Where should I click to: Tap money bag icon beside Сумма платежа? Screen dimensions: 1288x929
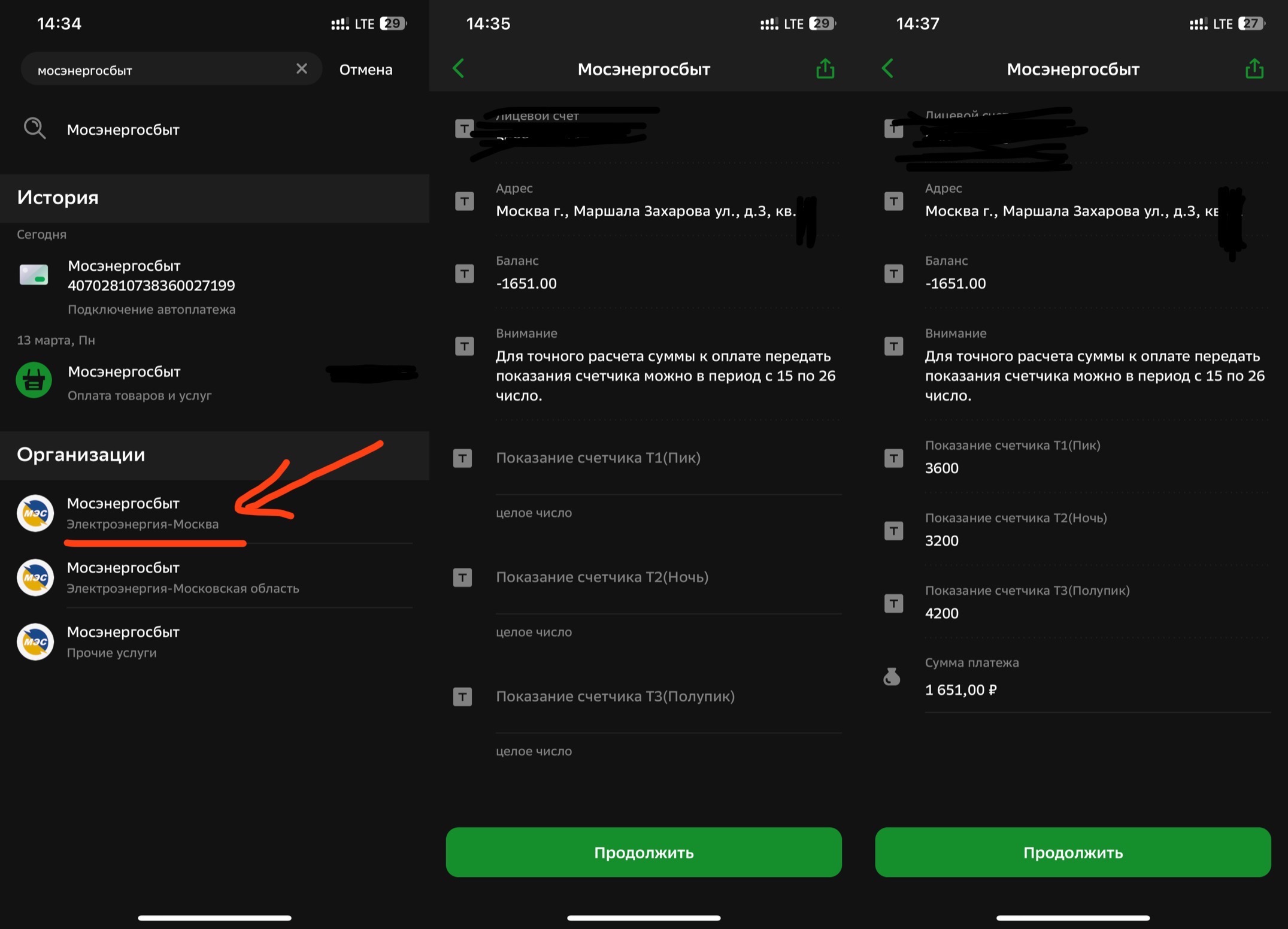(x=892, y=676)
